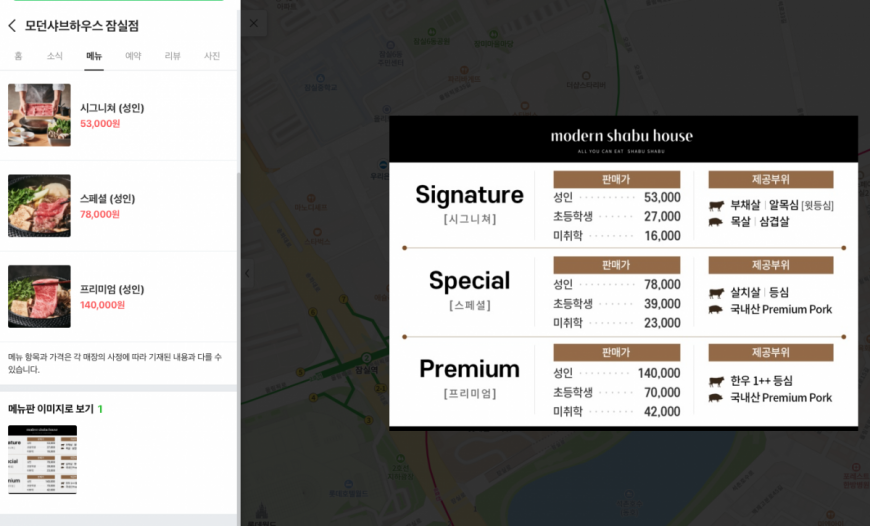Select the 스페셜 (성인) menu item title
This screenshot has width=870, height=526.
pyautogui.click(x=108, y=199)
